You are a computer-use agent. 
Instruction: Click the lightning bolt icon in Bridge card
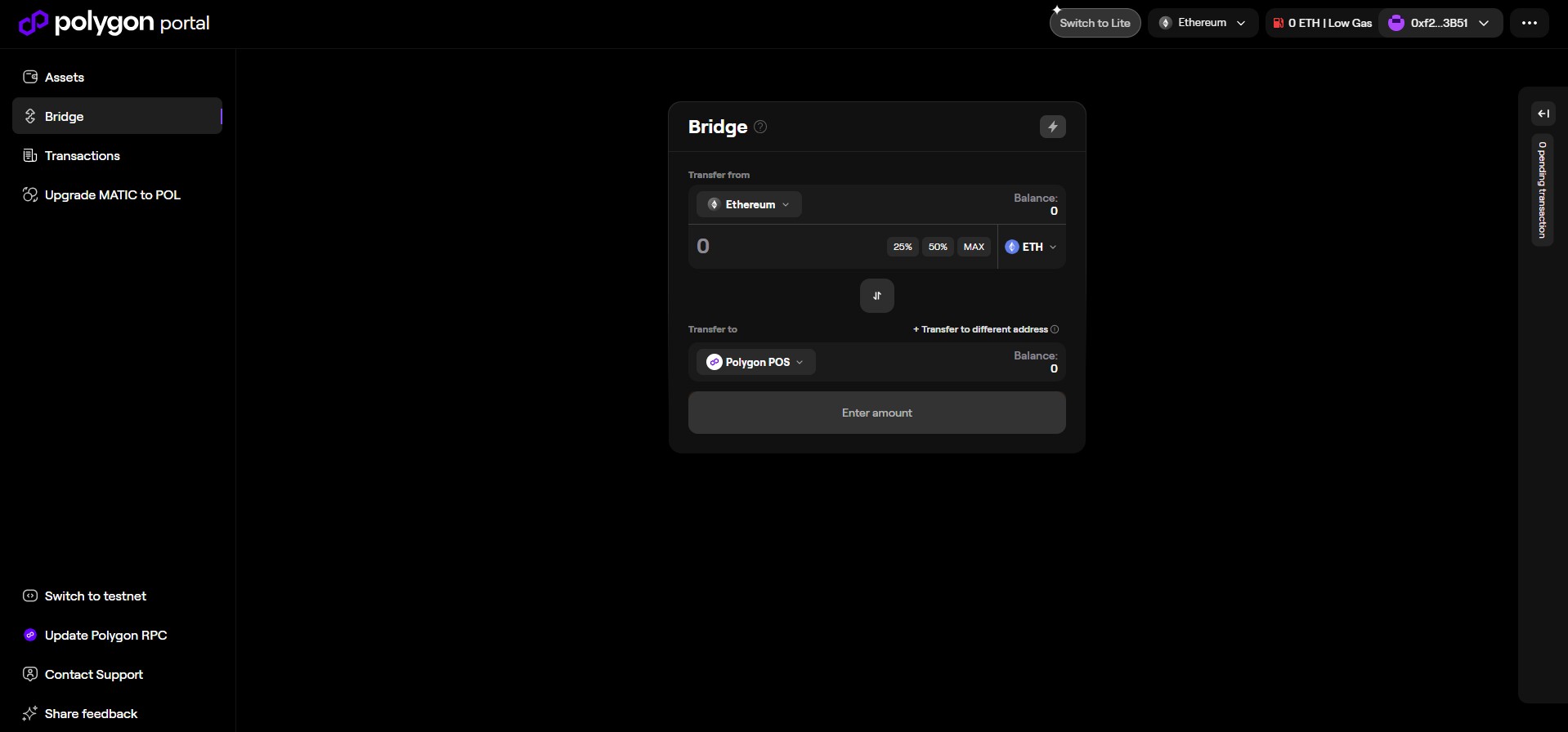[x=1052, y=127]
